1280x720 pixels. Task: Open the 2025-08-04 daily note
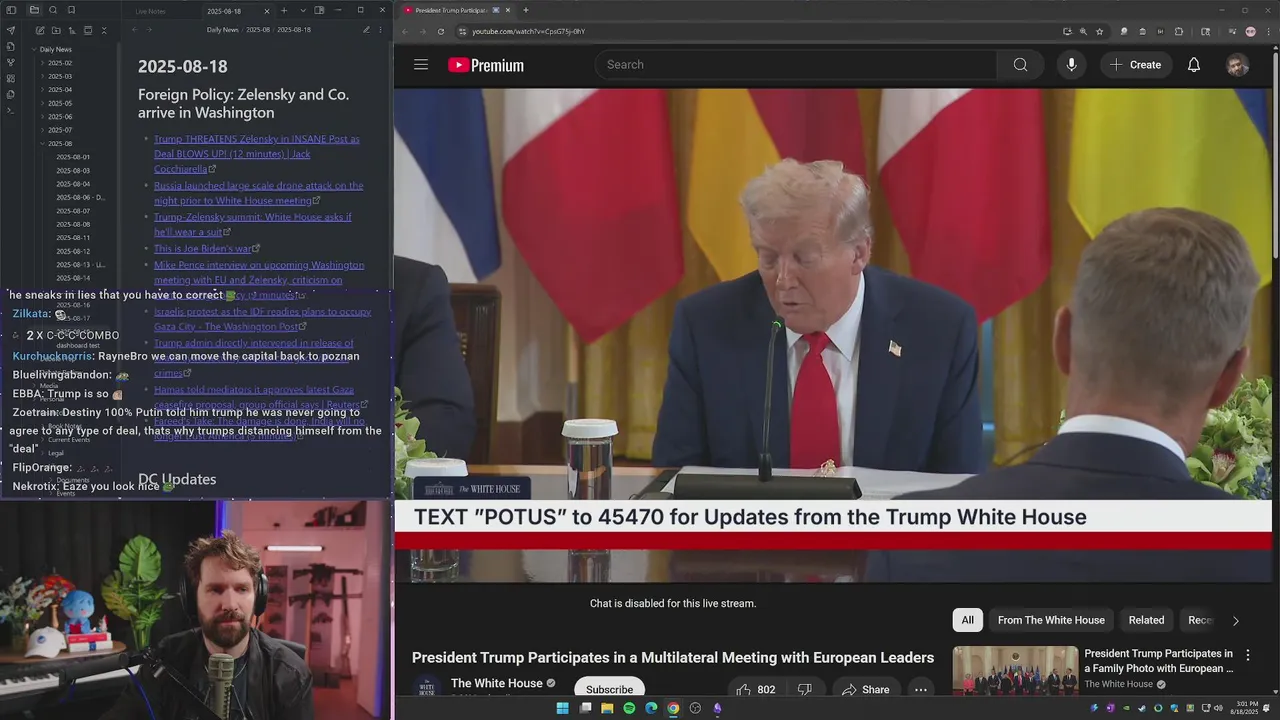pos(73,184)
